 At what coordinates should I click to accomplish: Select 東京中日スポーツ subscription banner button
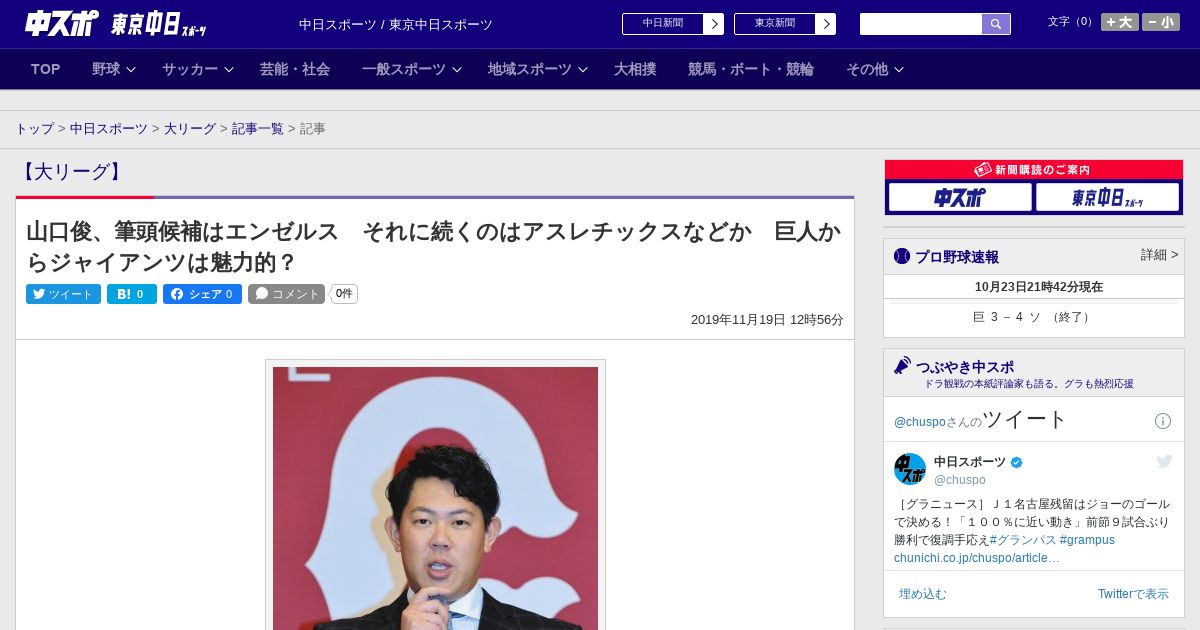pos(1107,197)
